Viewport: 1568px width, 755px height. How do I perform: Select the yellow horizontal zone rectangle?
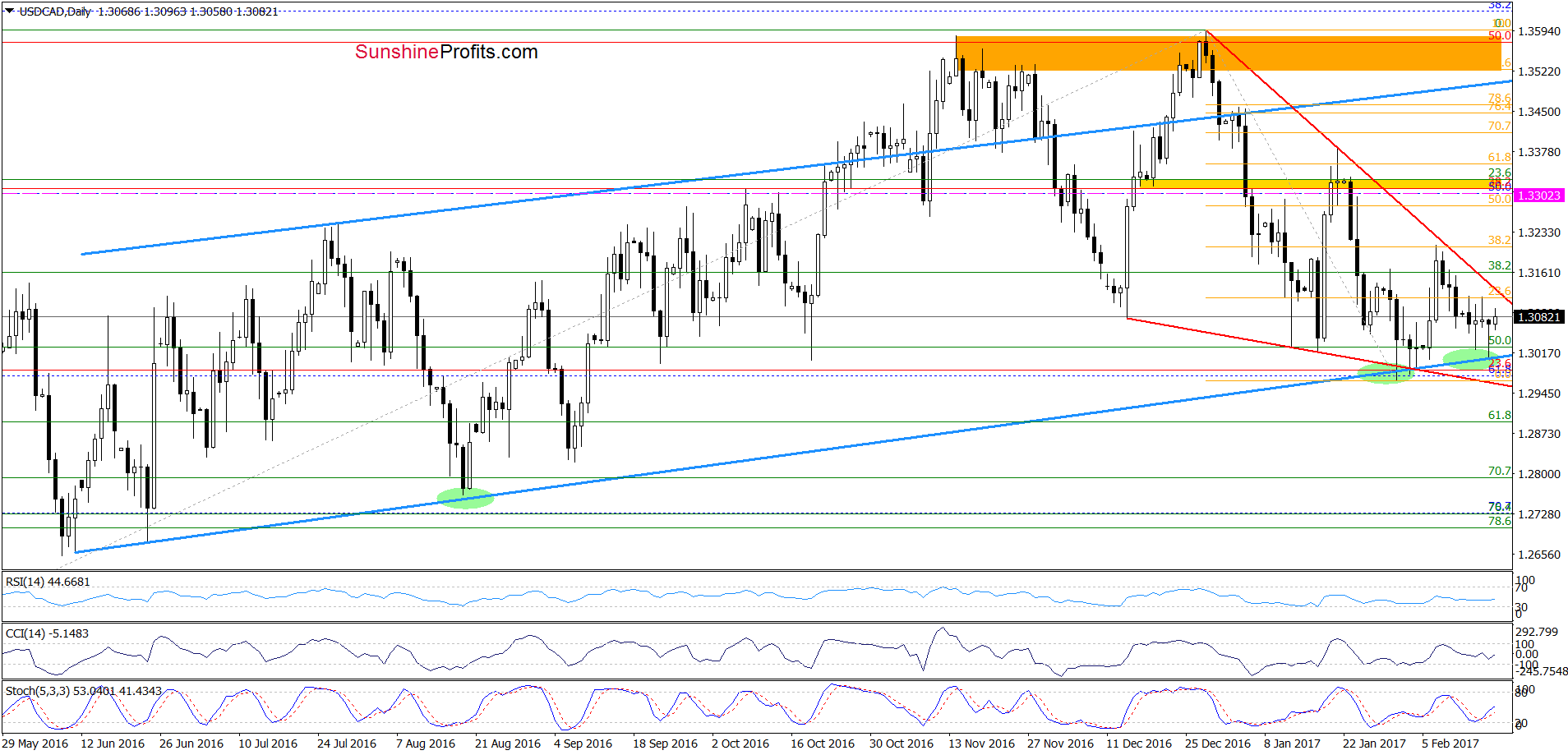pyautogui.click(x=1326, y=184)
